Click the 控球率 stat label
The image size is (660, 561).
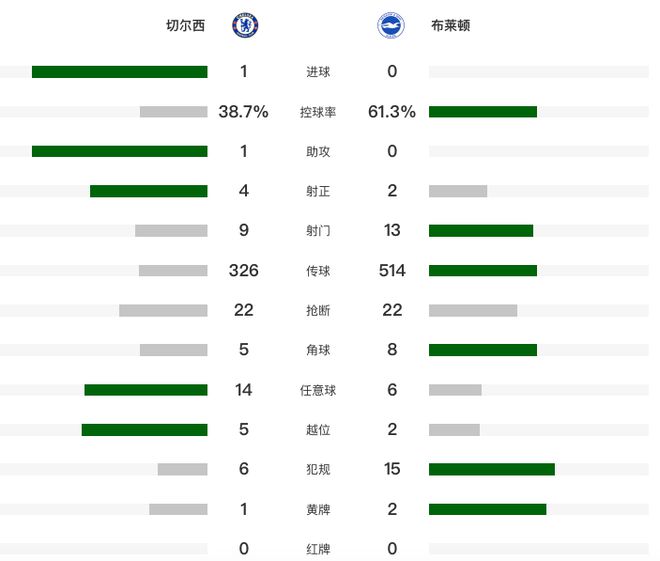(318, 112)
